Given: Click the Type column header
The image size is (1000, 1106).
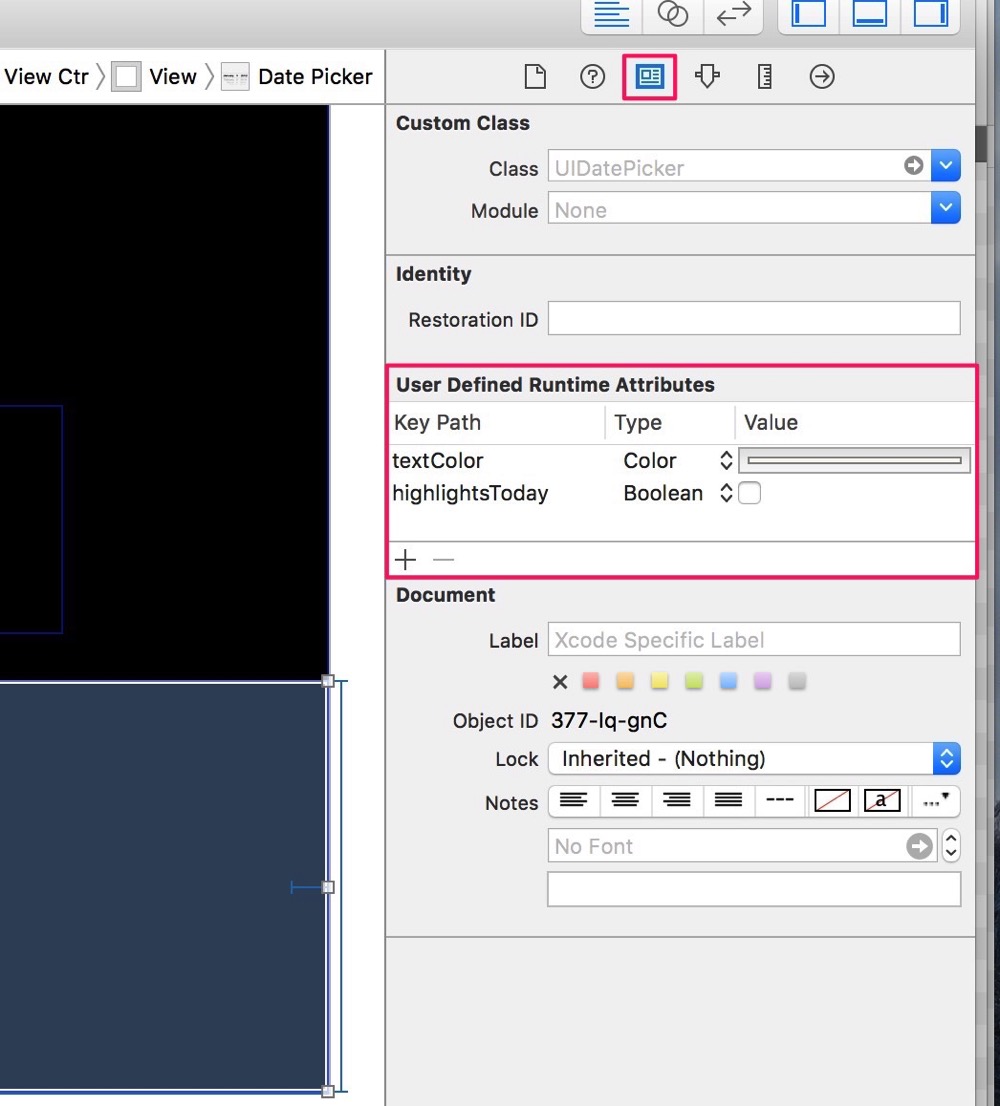Looking at the screenshot, I should (x=638, y=423).
